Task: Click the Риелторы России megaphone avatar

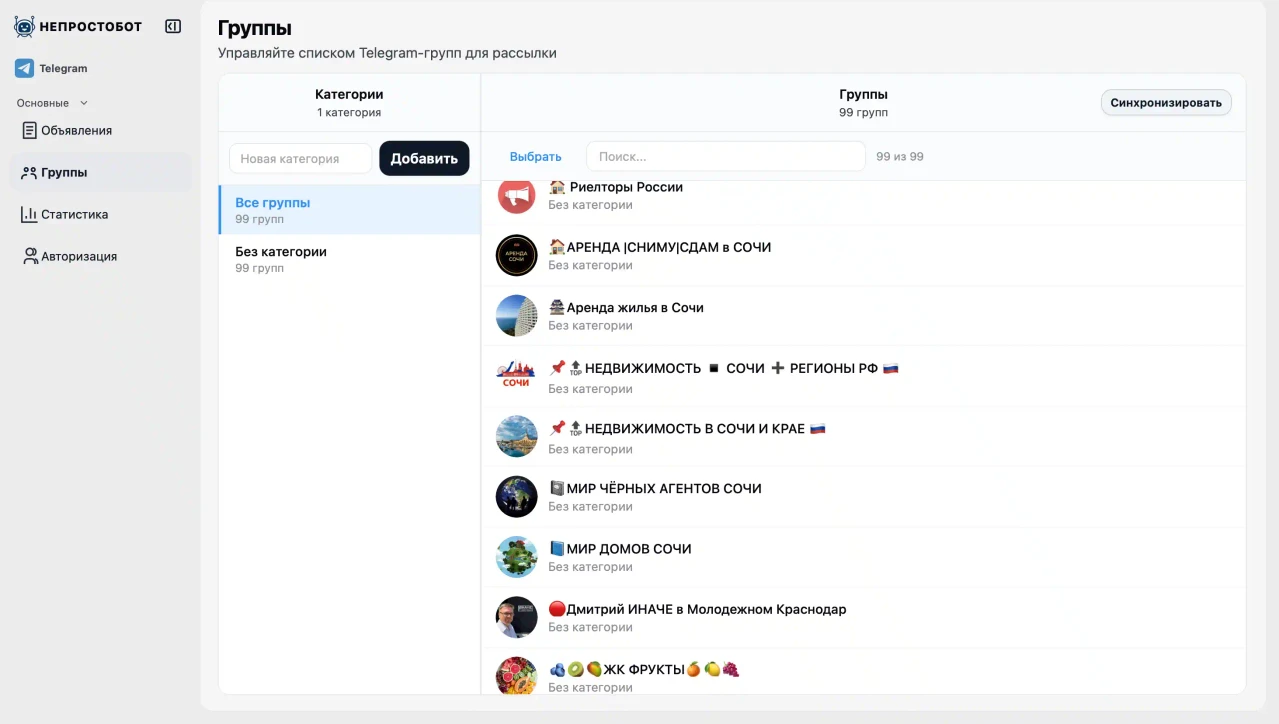Action: coord(517,195)
